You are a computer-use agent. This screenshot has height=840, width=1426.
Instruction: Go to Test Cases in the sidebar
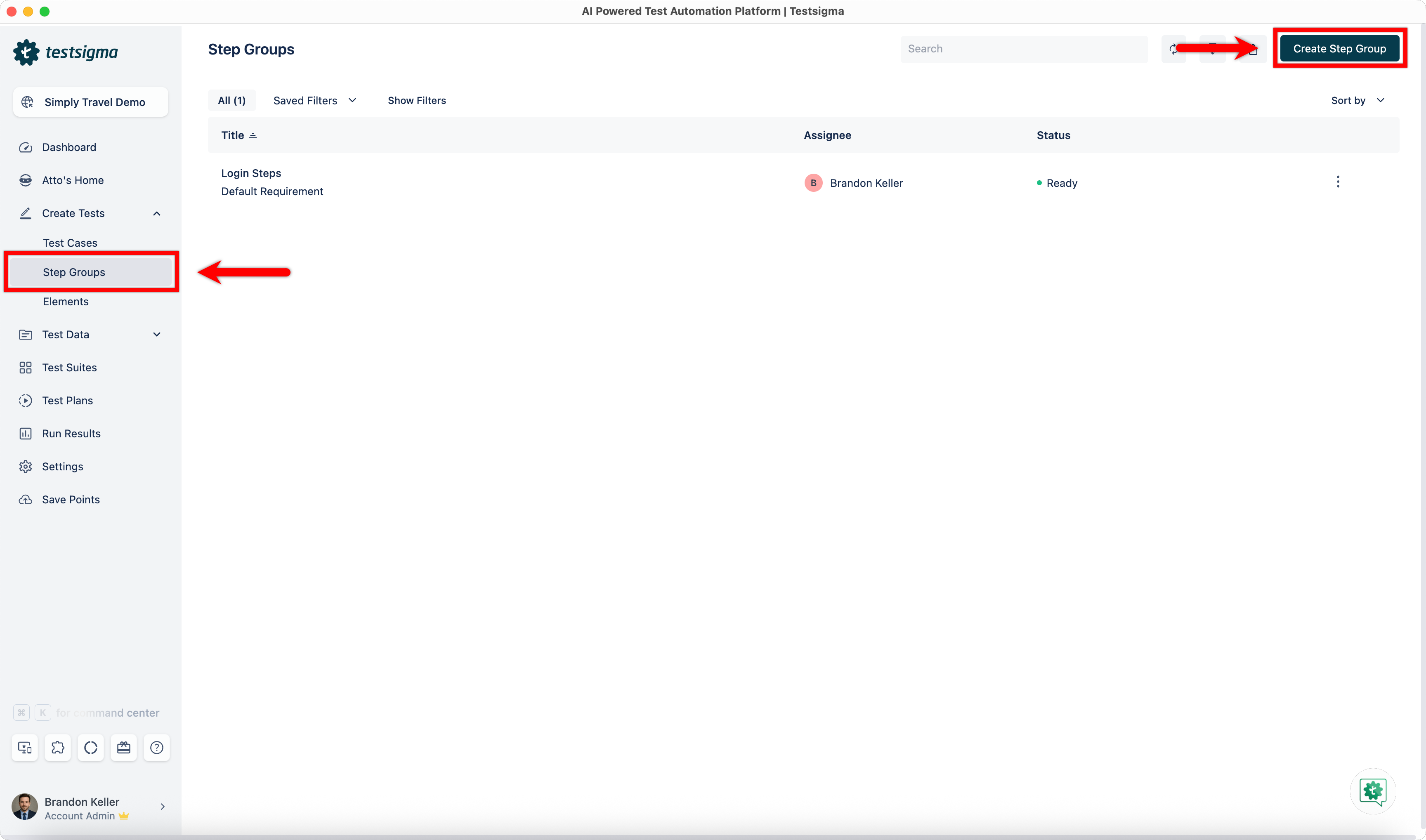[x=70, y=243]
